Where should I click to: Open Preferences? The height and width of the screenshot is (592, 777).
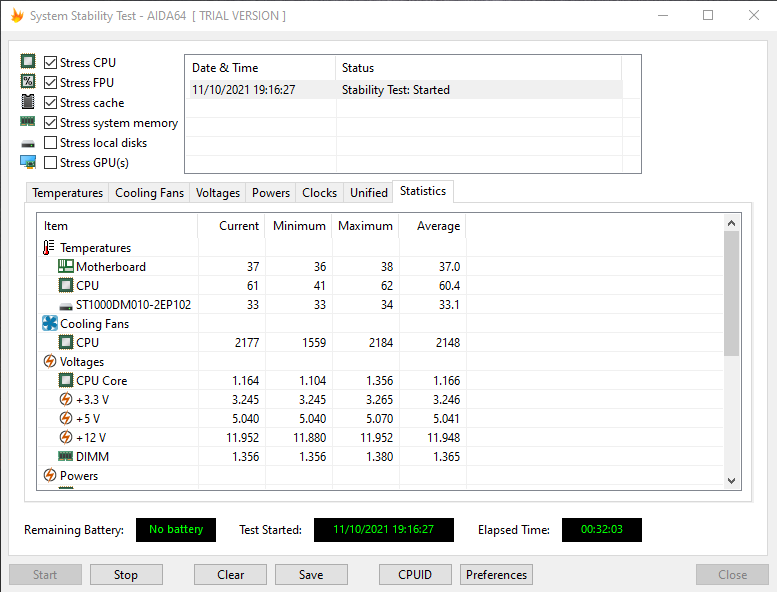click(x=497, y=575)
